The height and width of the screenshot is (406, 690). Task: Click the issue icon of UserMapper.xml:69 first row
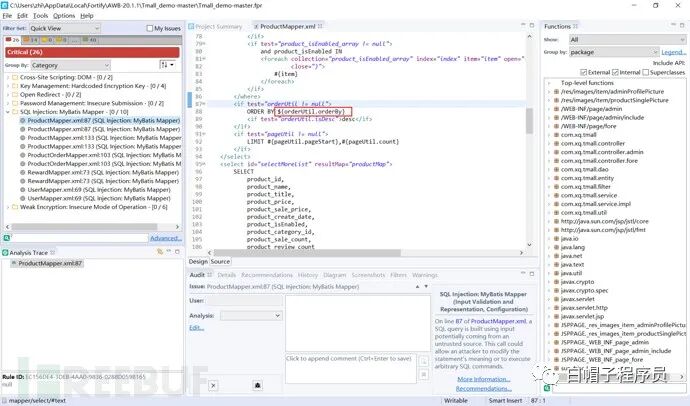point(22,190)
